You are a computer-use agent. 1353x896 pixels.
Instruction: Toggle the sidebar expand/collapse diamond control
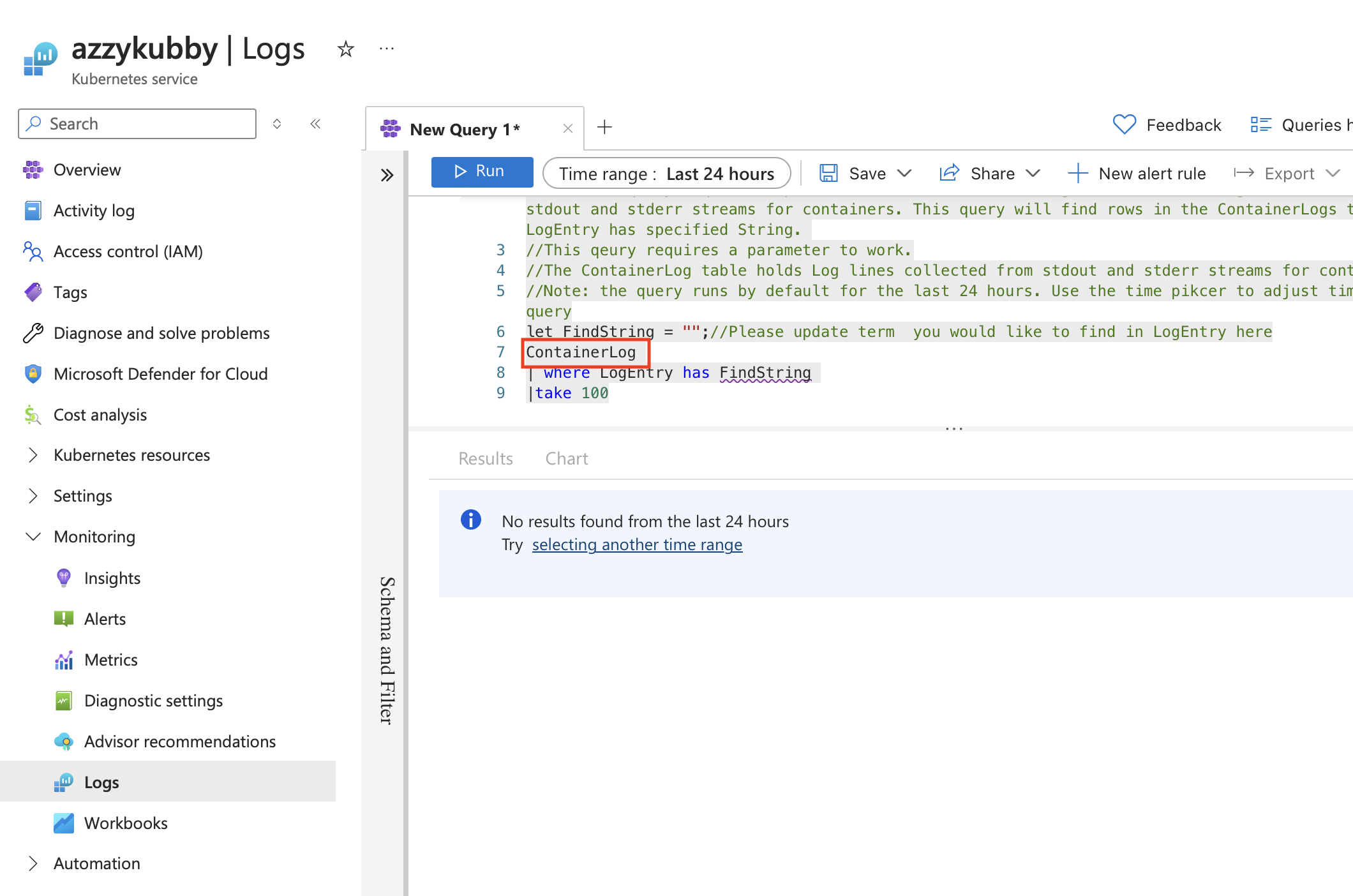click(277, 124)
